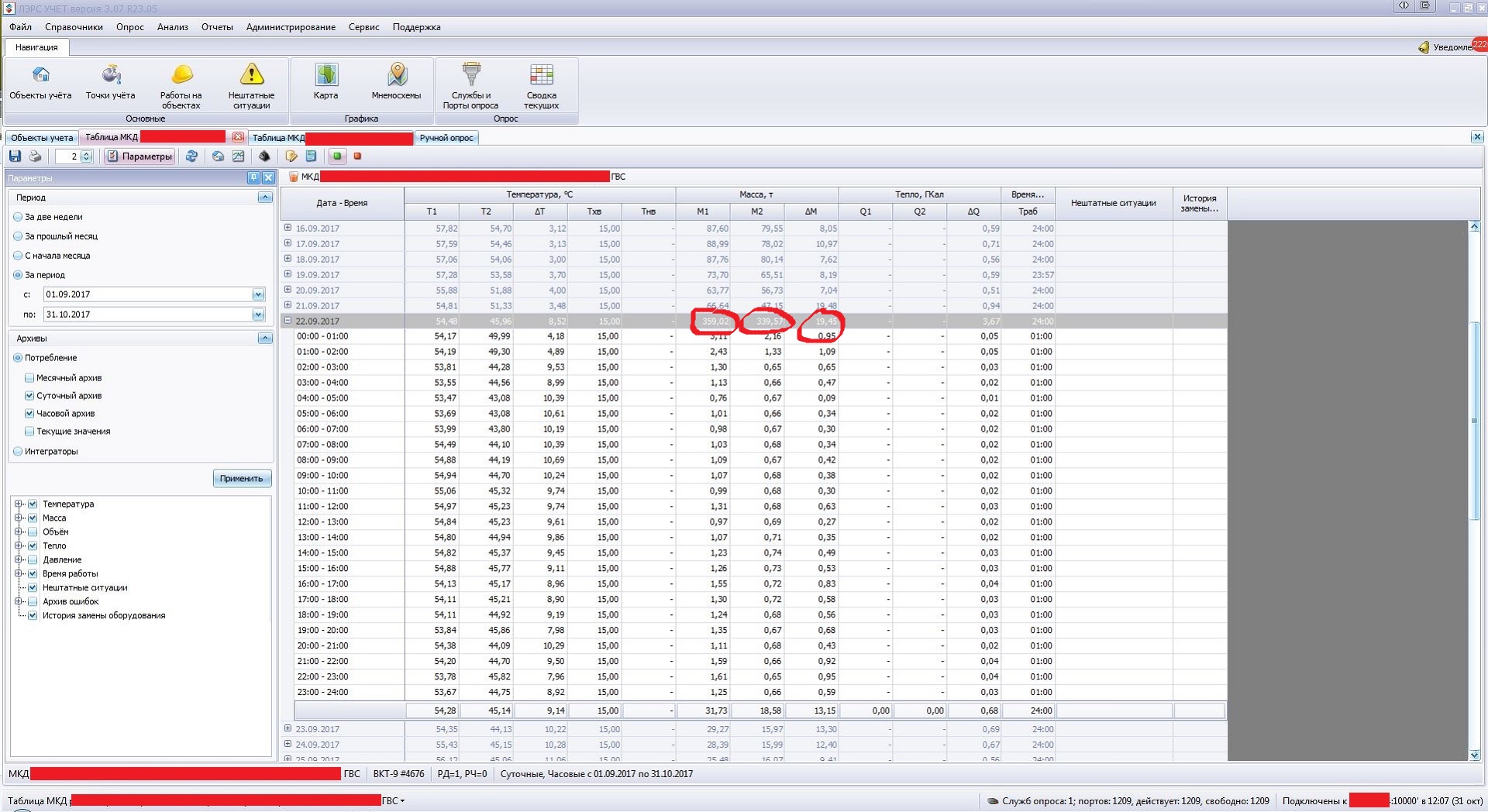The height and width of the screenshot is (812, 1488).
Task: Open Сводка текущих summary grid
Action: coord(541,87)
